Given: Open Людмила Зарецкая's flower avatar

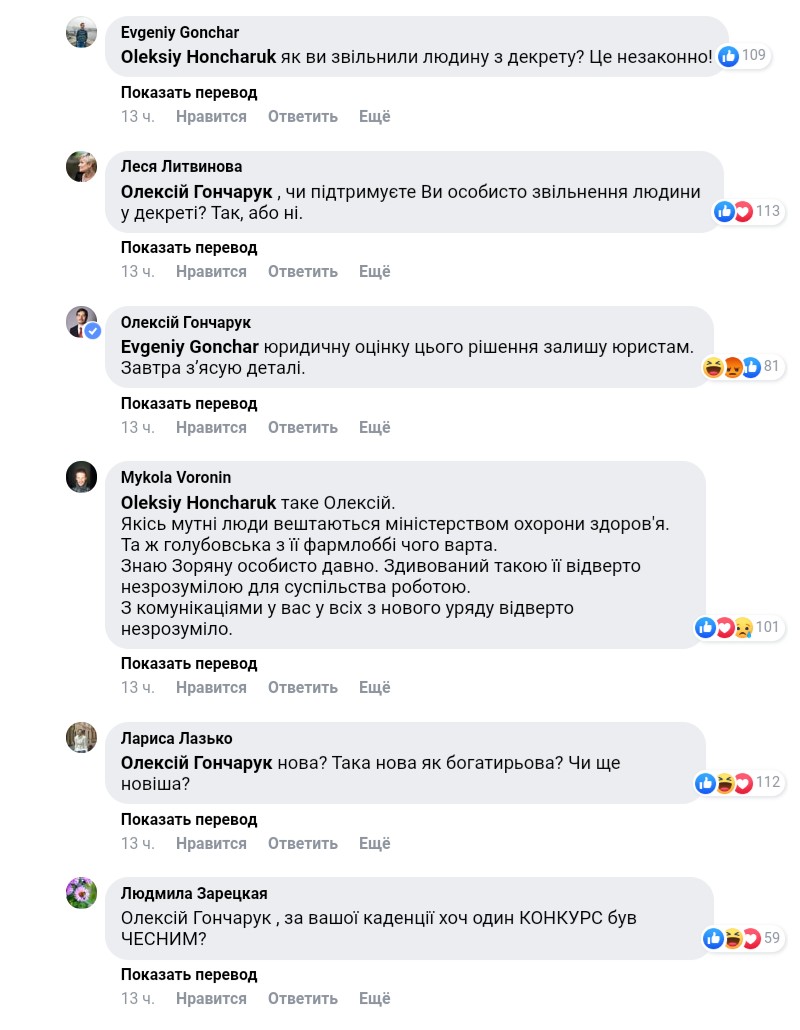Looking at the screenshot, I should (x=82, y=893).
